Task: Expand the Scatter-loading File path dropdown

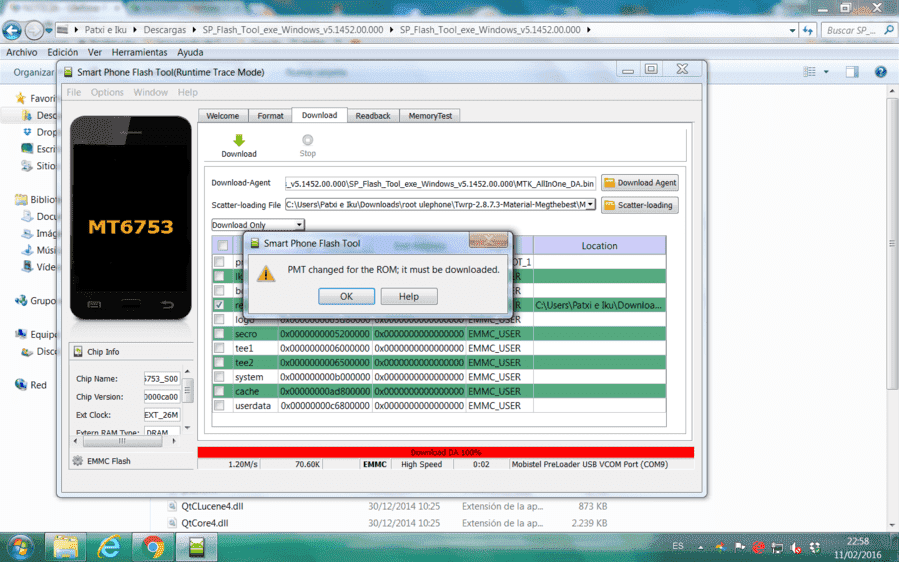Action: pos(590,205)
